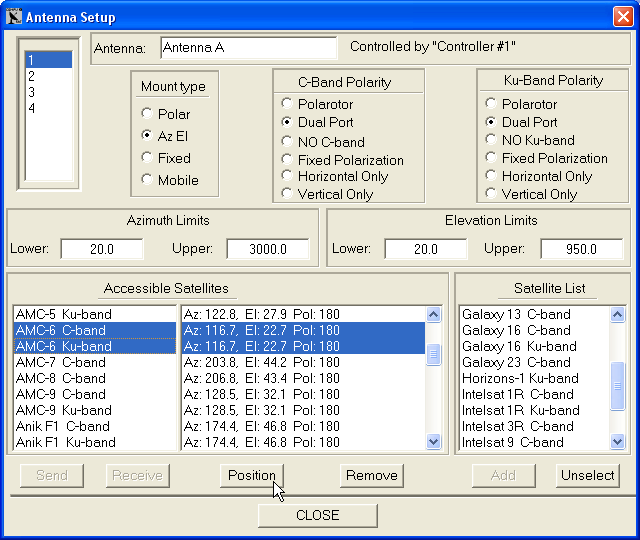Select antenna number 3 in list
Screen dimensions: 640x540
click(x=32, y=92)
